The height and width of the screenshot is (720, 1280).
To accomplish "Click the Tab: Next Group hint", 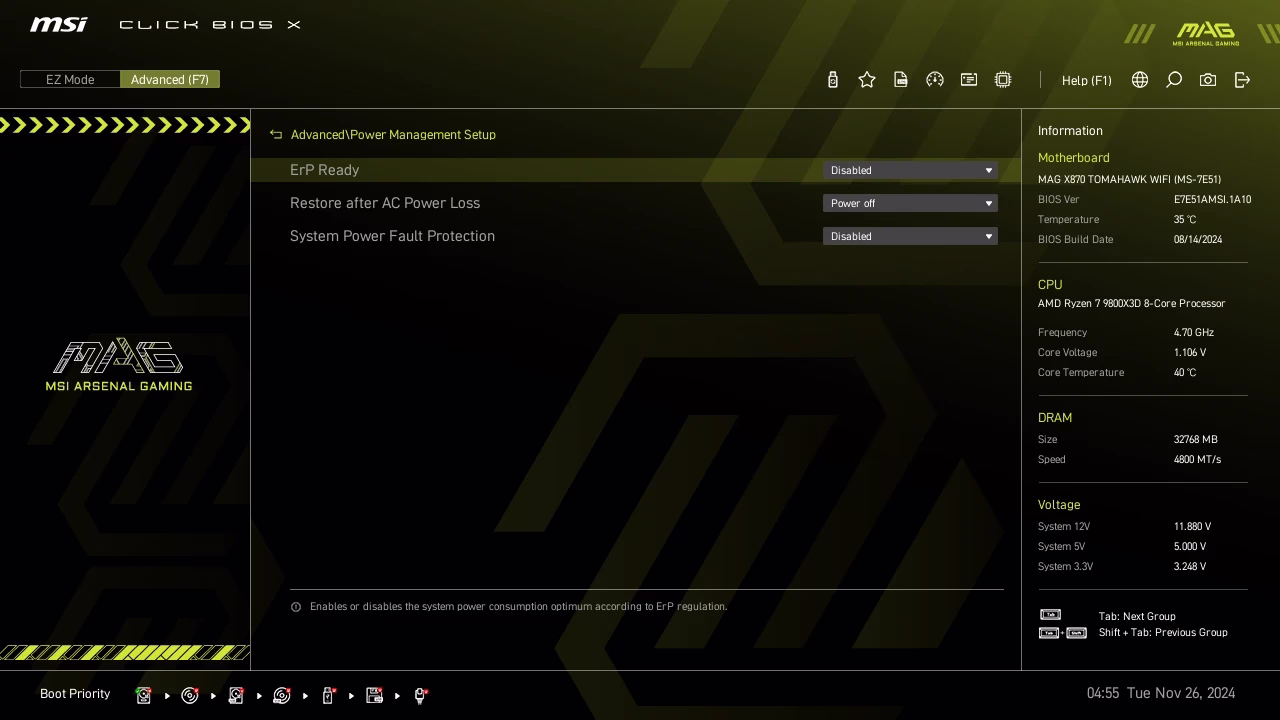I will (x=1137, y=616).
